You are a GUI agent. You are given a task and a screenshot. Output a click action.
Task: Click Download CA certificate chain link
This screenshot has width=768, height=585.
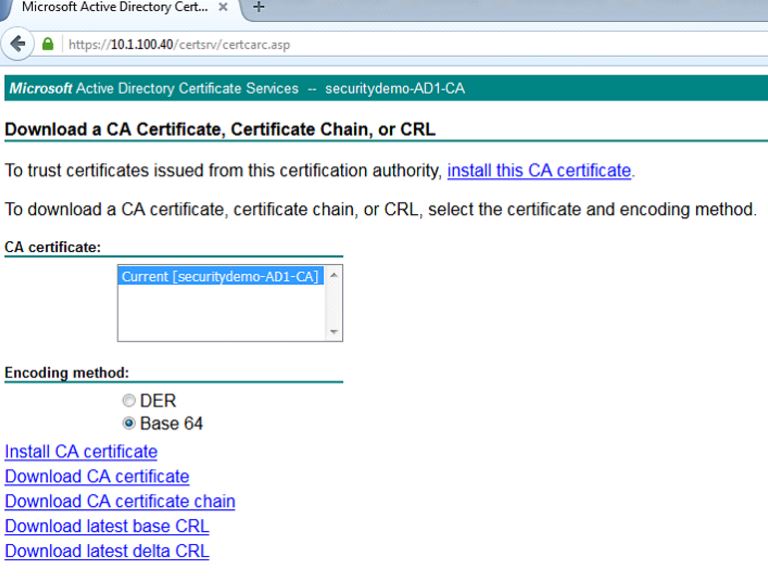pyautogui.click(x=120, y=501)
